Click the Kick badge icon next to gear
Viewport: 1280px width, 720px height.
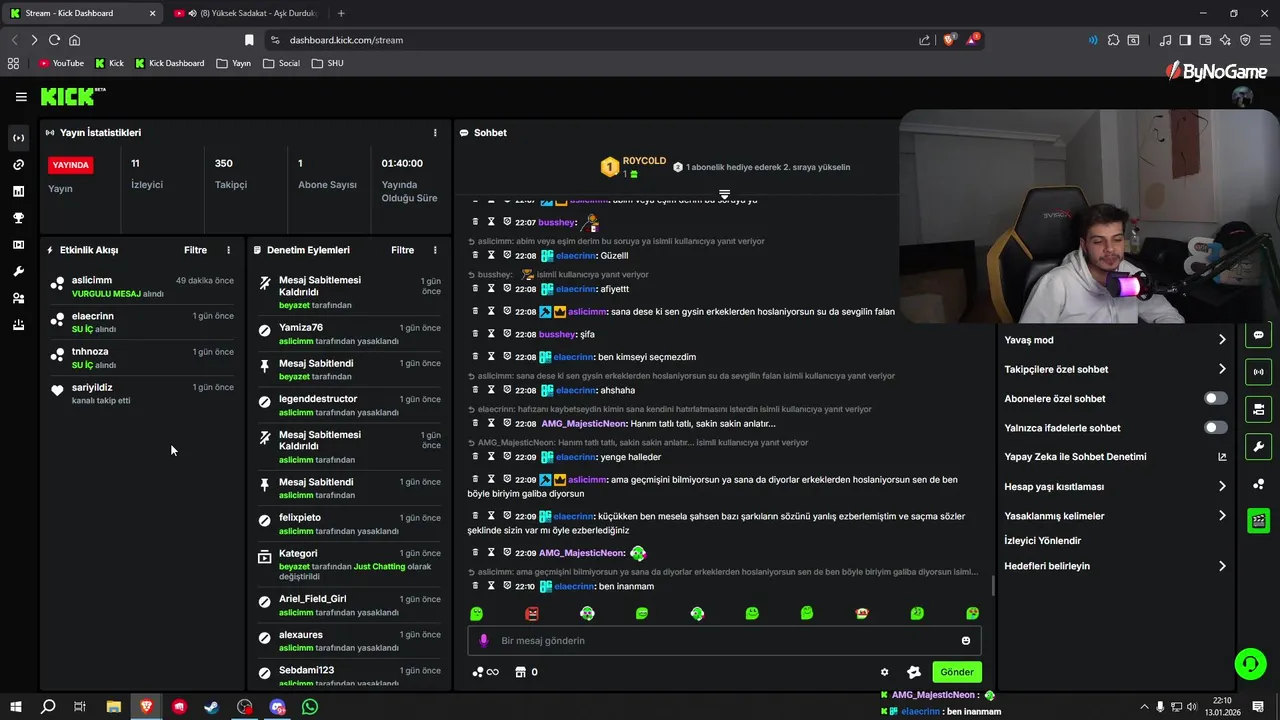pyautogui.click(x=914, y=672)
